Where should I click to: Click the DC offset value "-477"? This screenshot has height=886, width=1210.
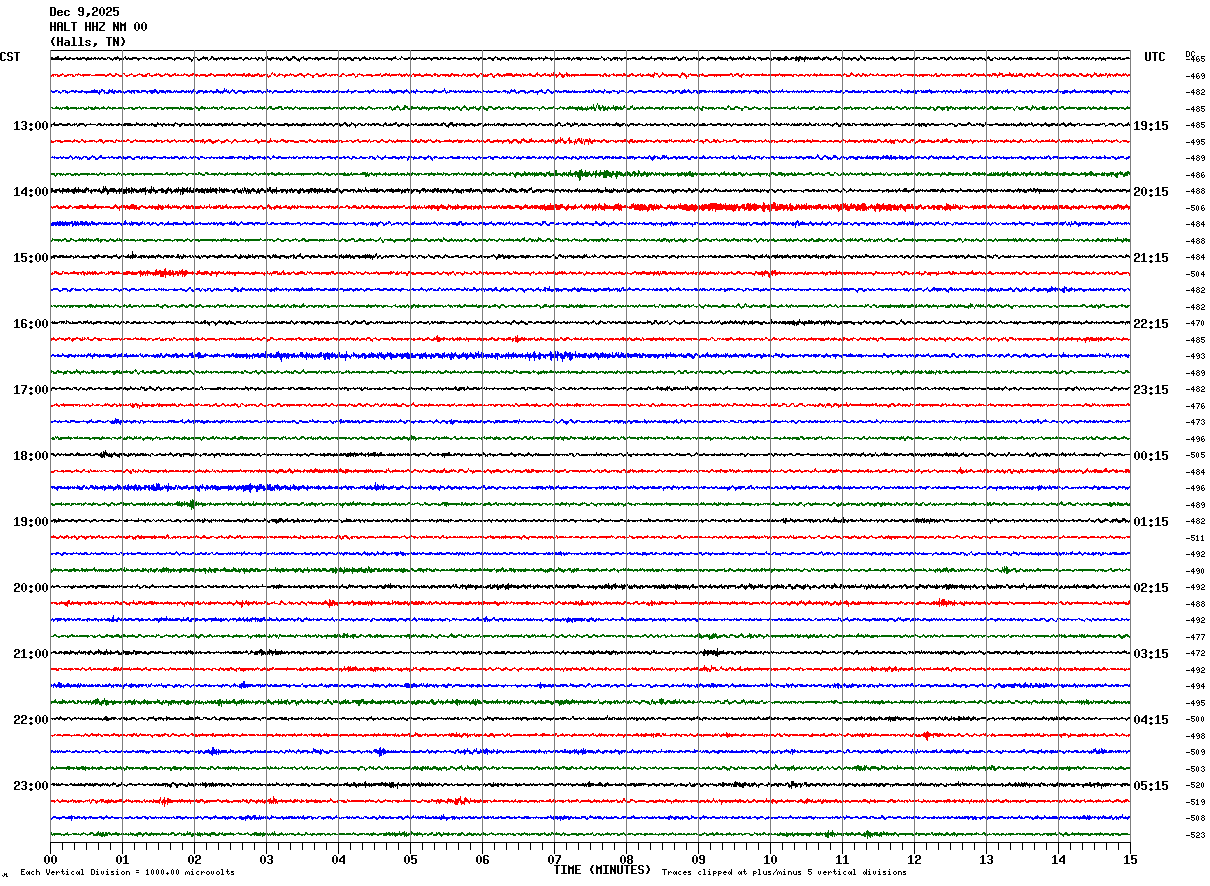[1195, 637]
